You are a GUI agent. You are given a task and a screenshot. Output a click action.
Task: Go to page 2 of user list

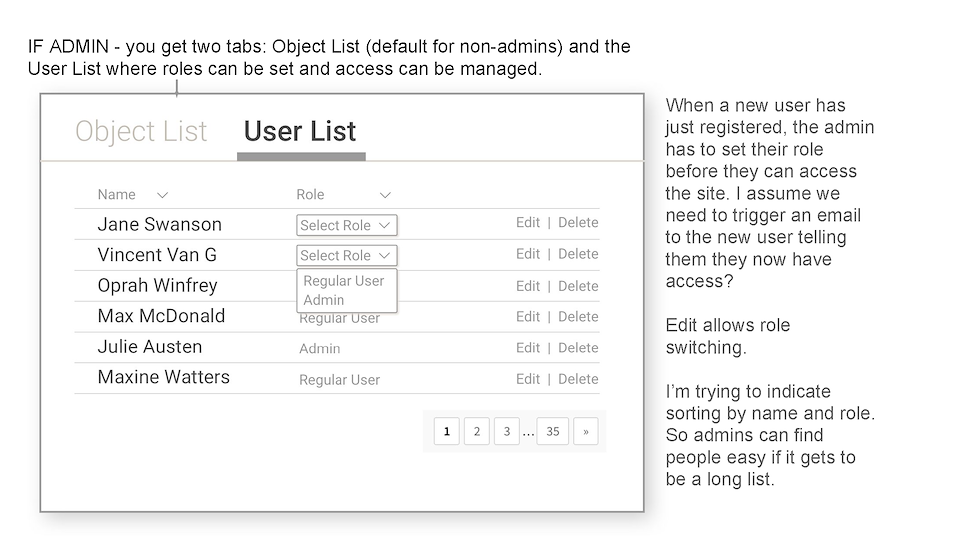[x=477, y=432]
